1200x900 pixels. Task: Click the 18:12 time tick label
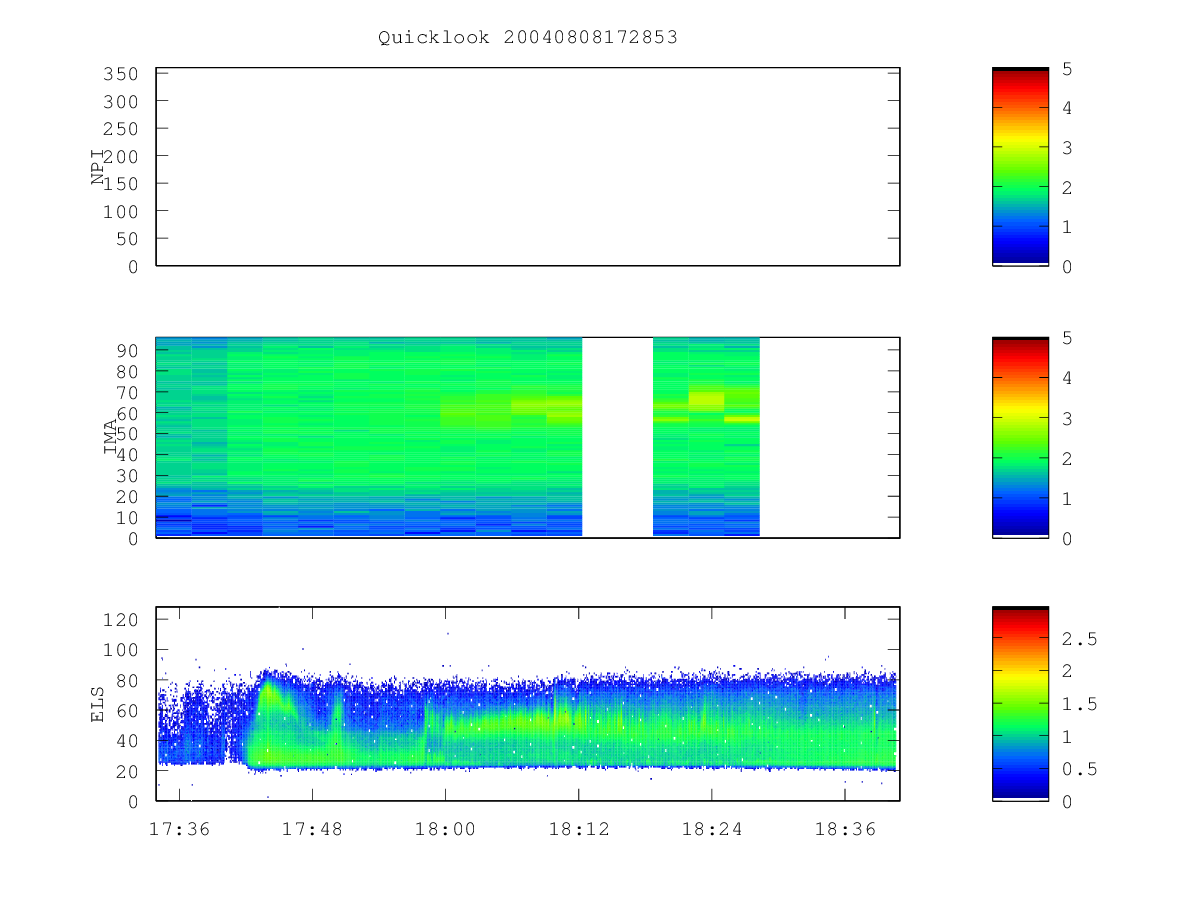tap(579, 828)
